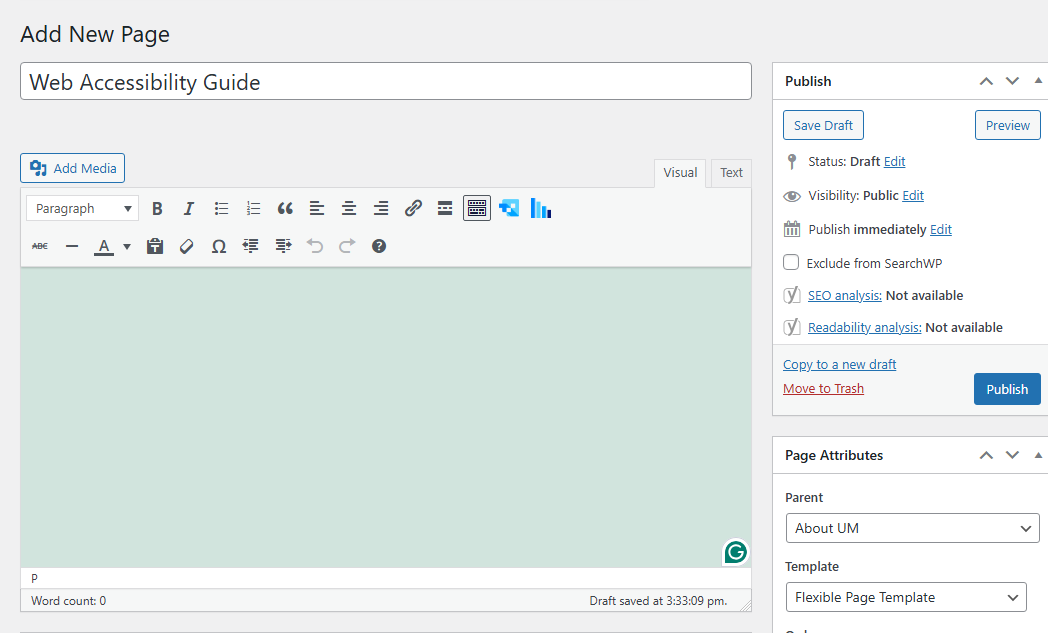Open special character Omega picker
Image resolution: width=1048 pixels, height=633 pixels.
click(x=219, y=246)
